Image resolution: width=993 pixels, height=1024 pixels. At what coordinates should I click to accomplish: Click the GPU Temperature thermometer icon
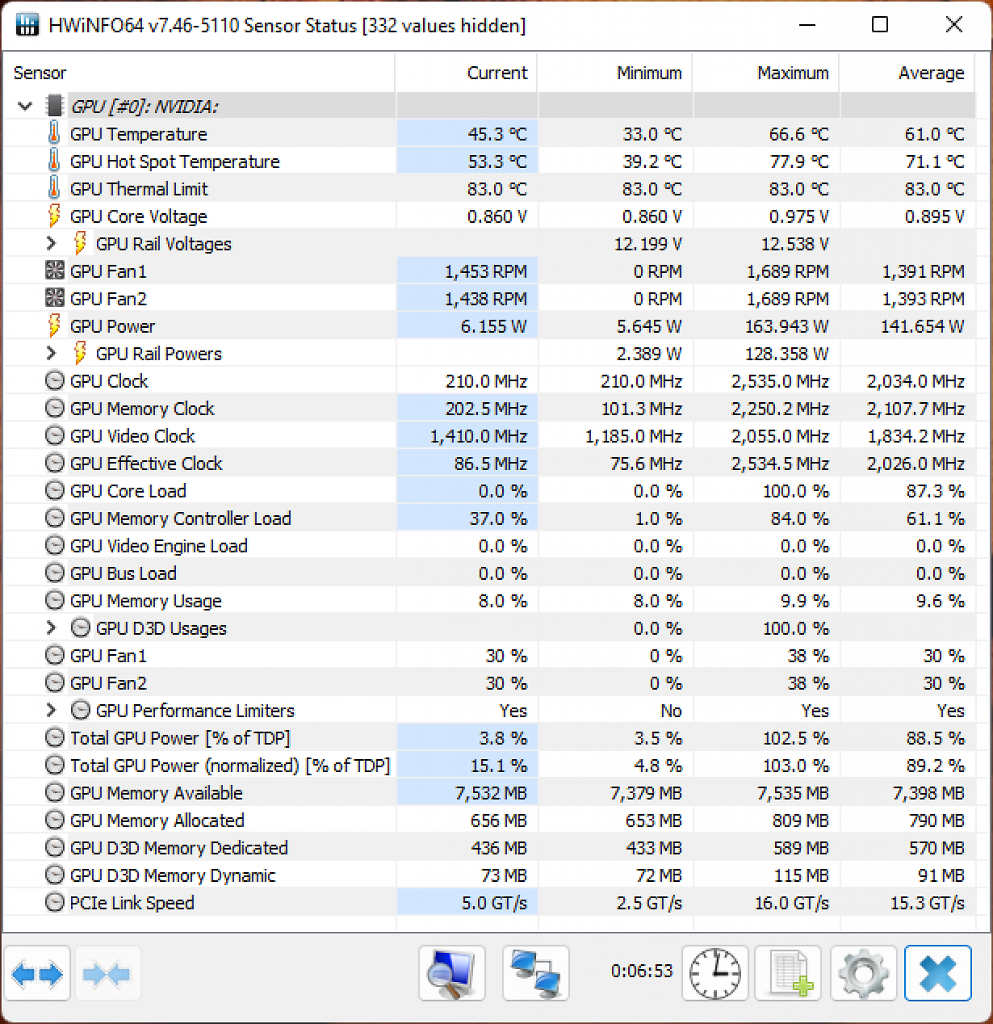[x=54, y=133]
